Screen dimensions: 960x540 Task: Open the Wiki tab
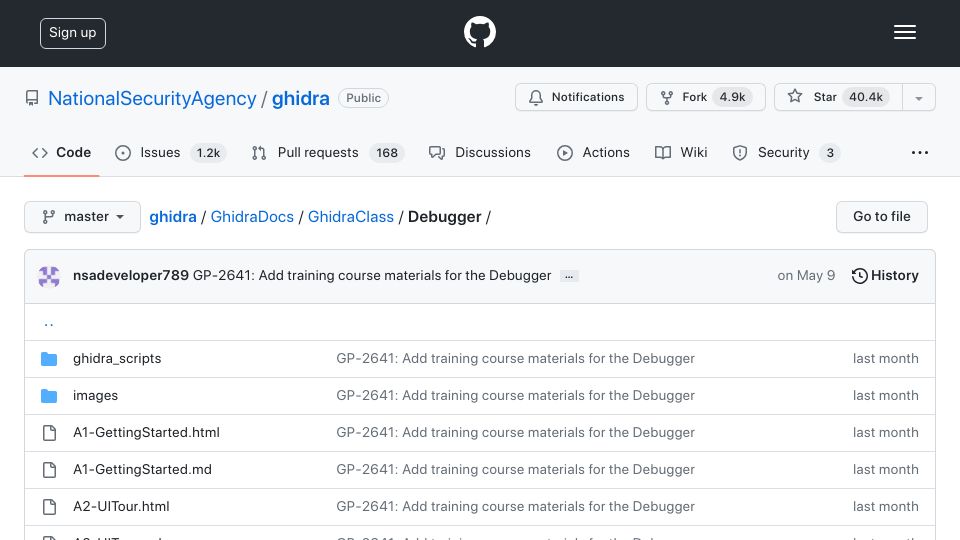tap(681, 152)
